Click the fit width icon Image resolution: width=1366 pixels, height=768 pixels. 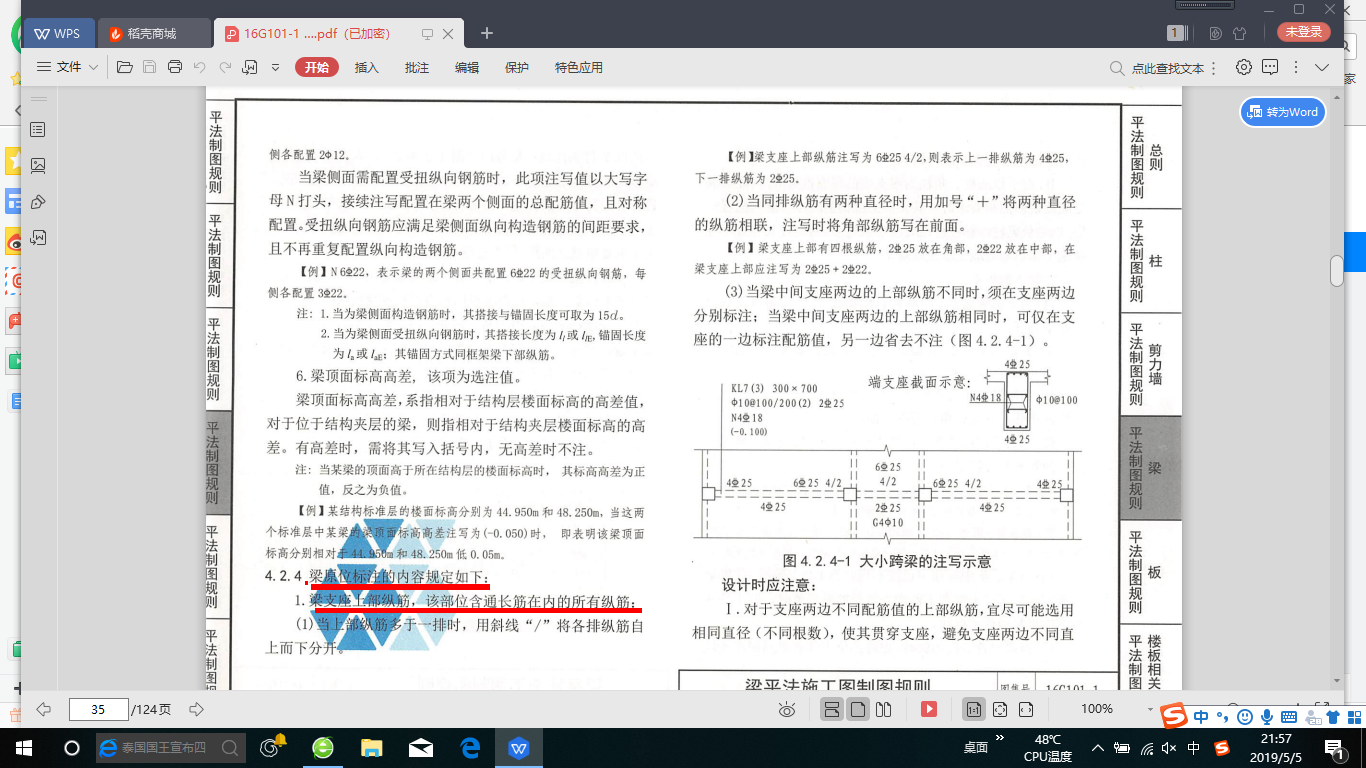tap(1025, 709)
